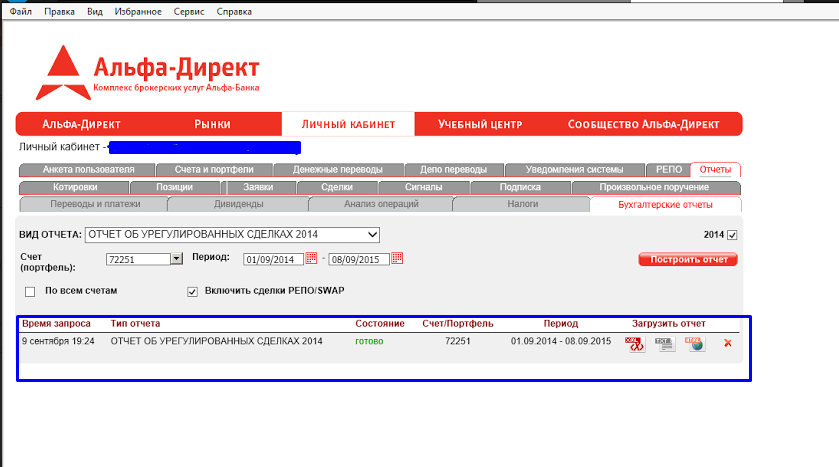Switch to the Сделки tab
Viewport: 839px width, 467px height.
click(337, 187)
